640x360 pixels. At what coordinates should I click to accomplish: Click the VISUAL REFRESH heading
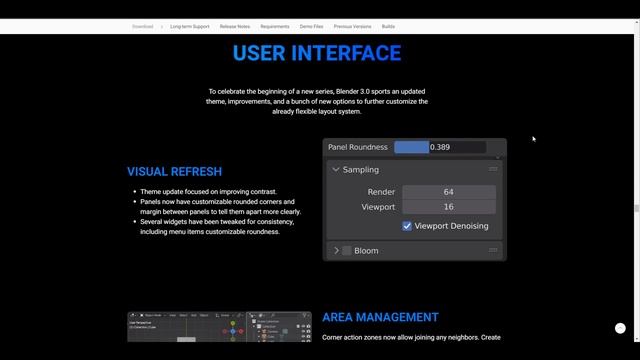pyautogui.click(x=174, y=171)
